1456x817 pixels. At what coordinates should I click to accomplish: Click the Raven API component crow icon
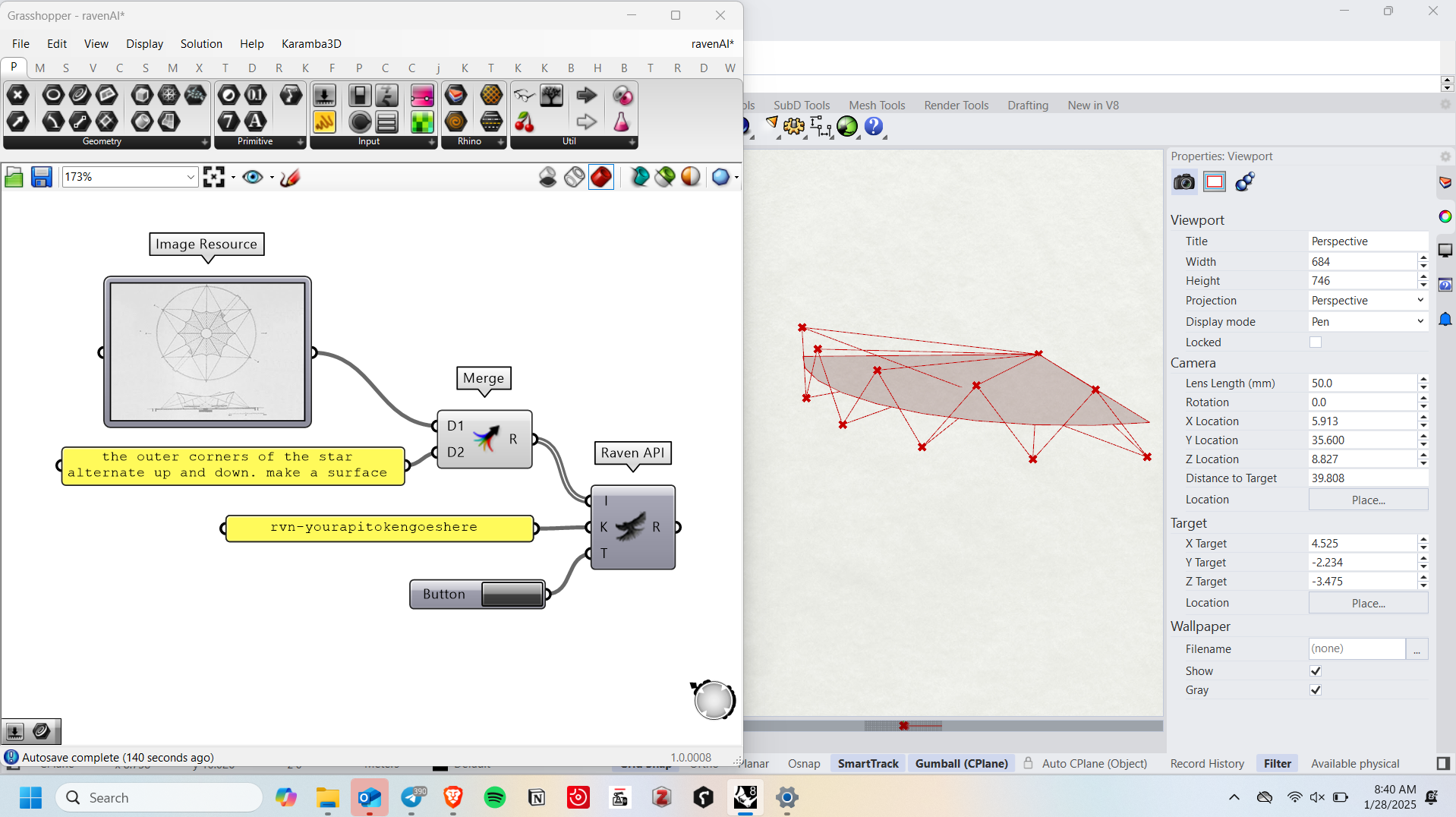[x=629, y=527]
